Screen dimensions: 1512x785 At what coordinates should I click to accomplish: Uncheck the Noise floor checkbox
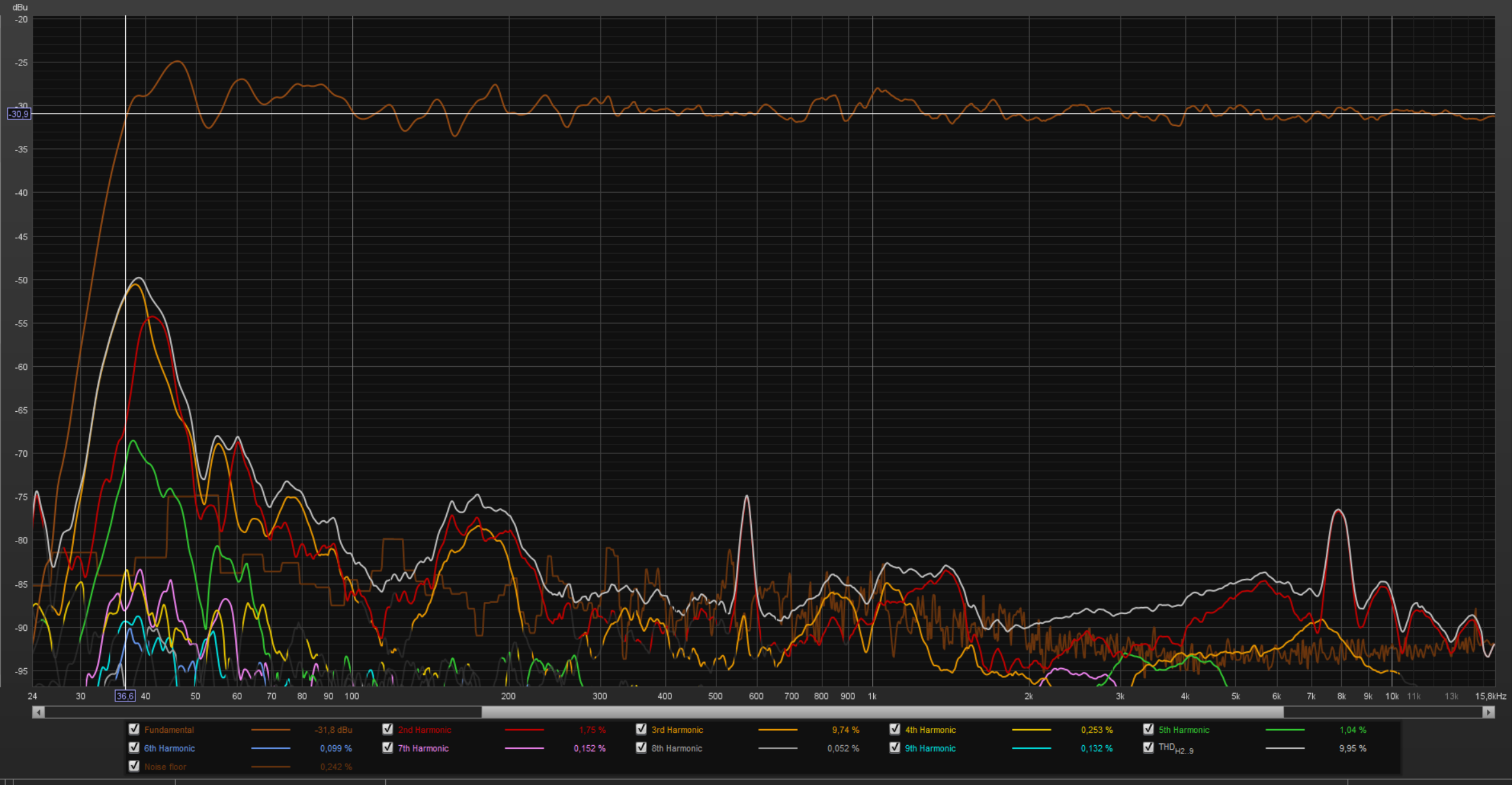134,766
